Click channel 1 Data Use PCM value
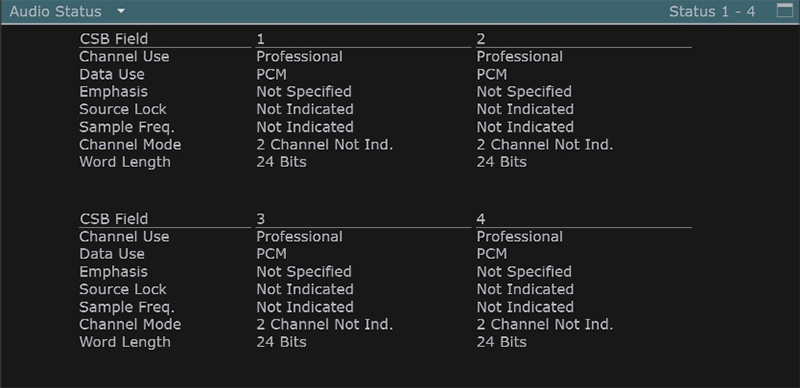This screenshot has height=388, width=800. coord(271,75)
